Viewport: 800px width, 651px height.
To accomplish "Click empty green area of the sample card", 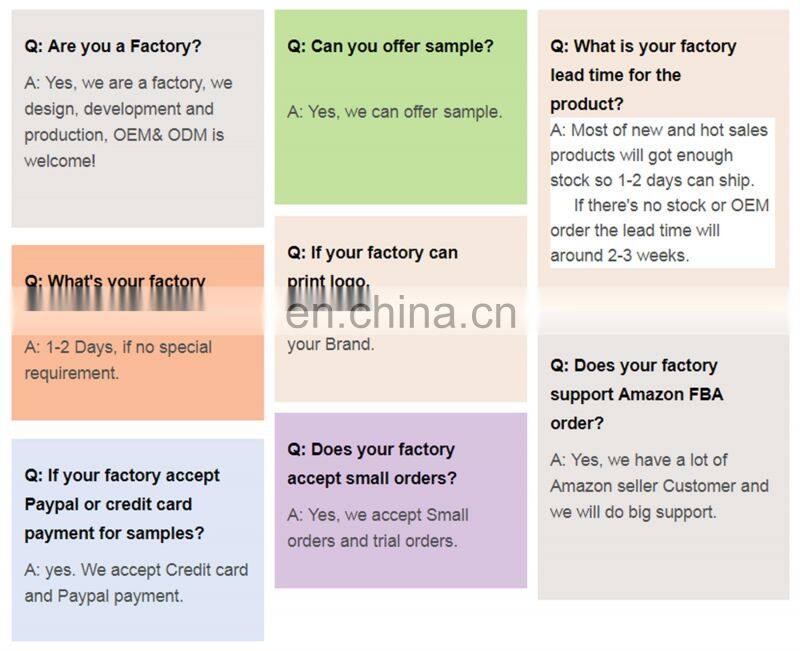I will click(x=400, y=168).
